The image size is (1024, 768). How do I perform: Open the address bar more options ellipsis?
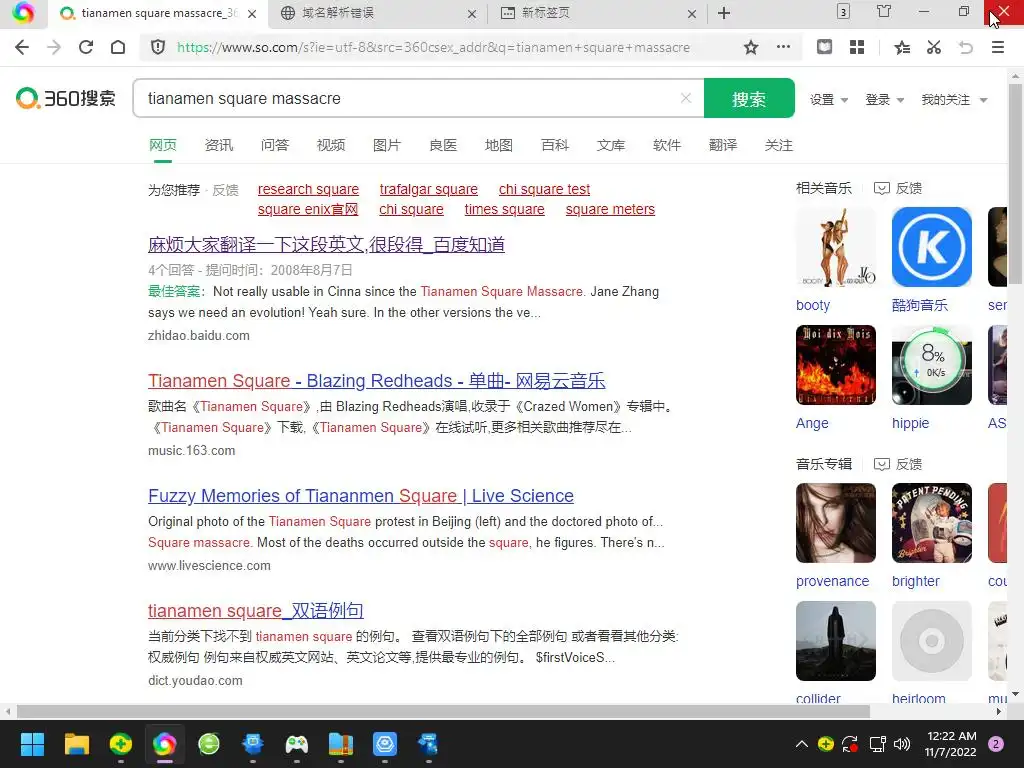click(783, 46)
